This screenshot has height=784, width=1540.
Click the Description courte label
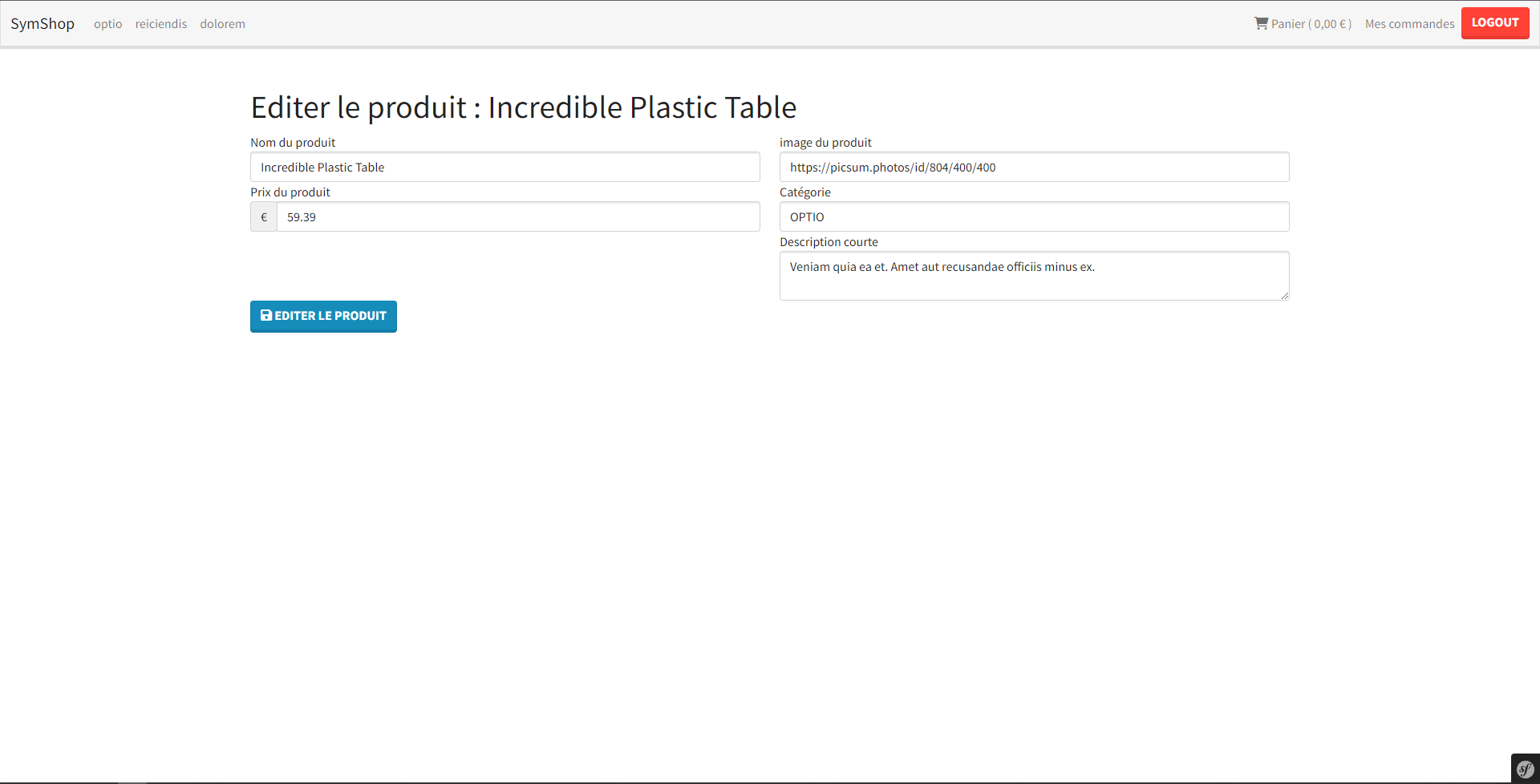point(829,242)
